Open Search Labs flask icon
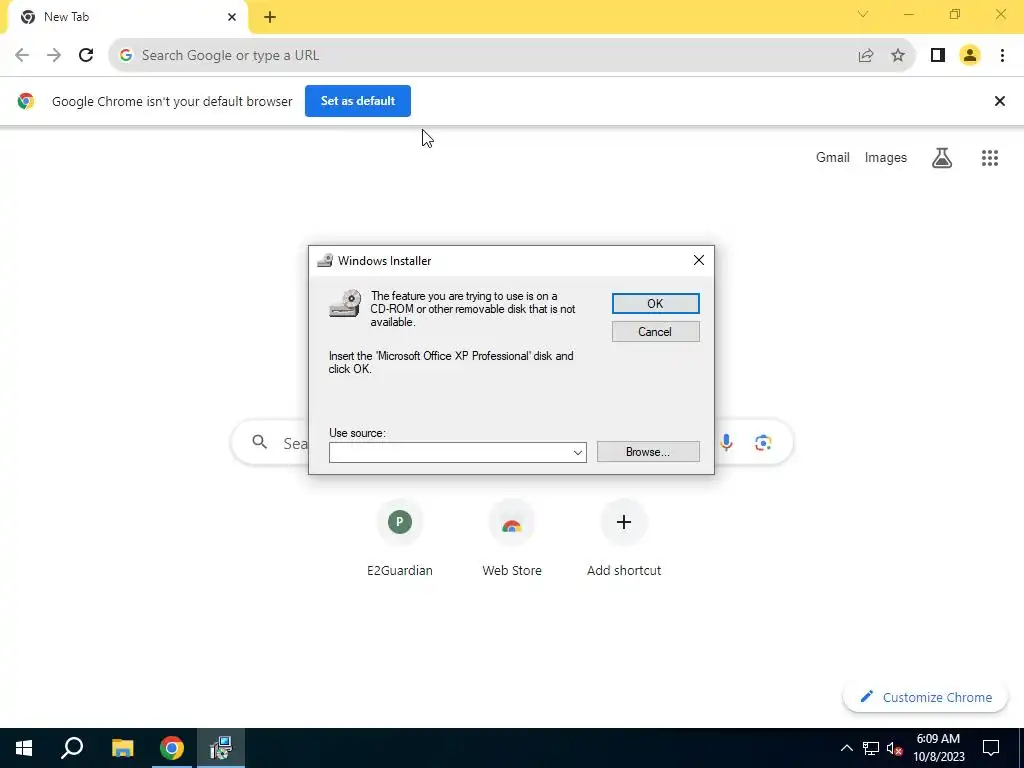The width and height of the screenshot is (1024, 768). point(942,157)
